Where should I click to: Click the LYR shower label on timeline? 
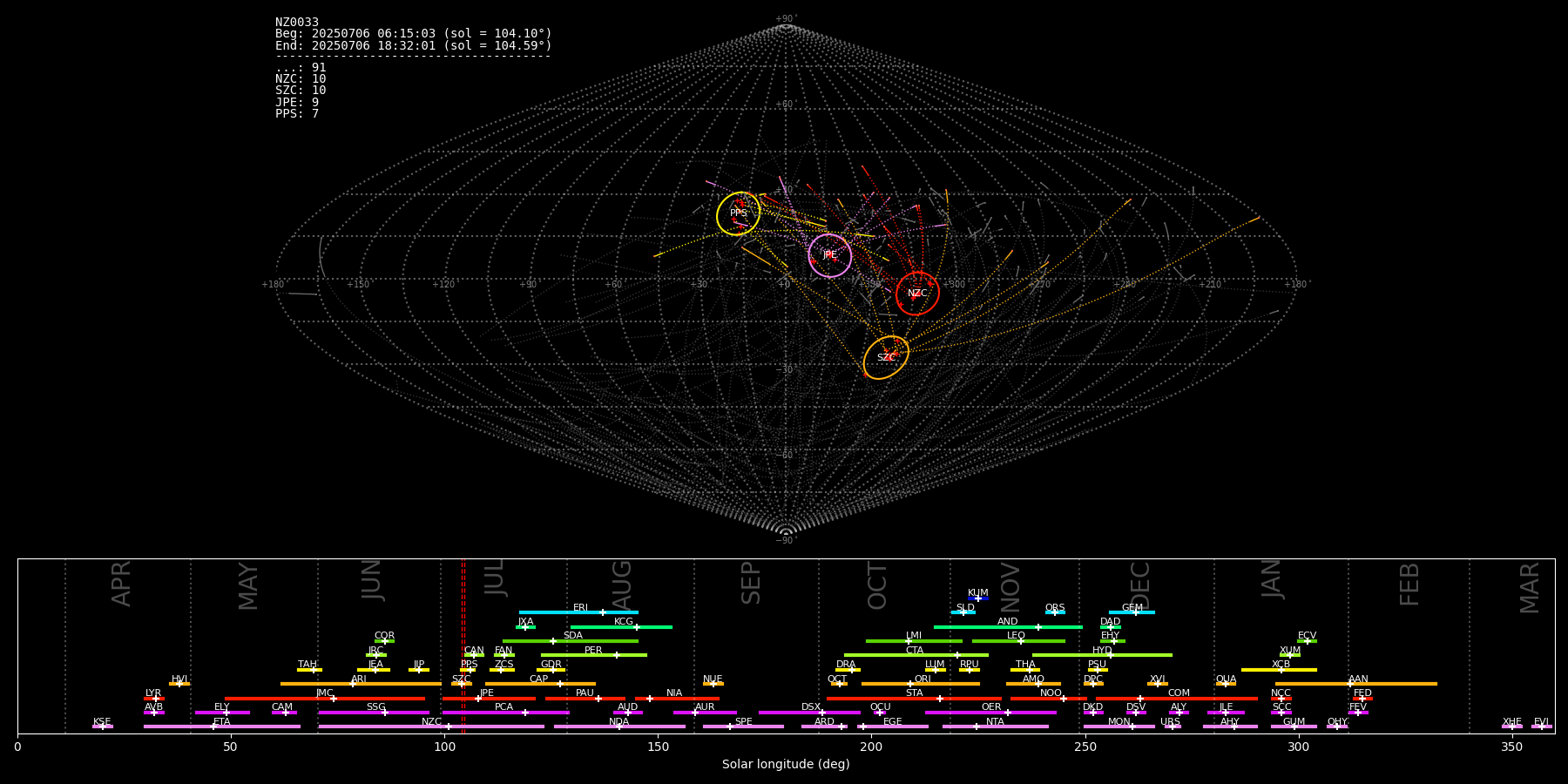pyautogui.click(x=153, y=693)
